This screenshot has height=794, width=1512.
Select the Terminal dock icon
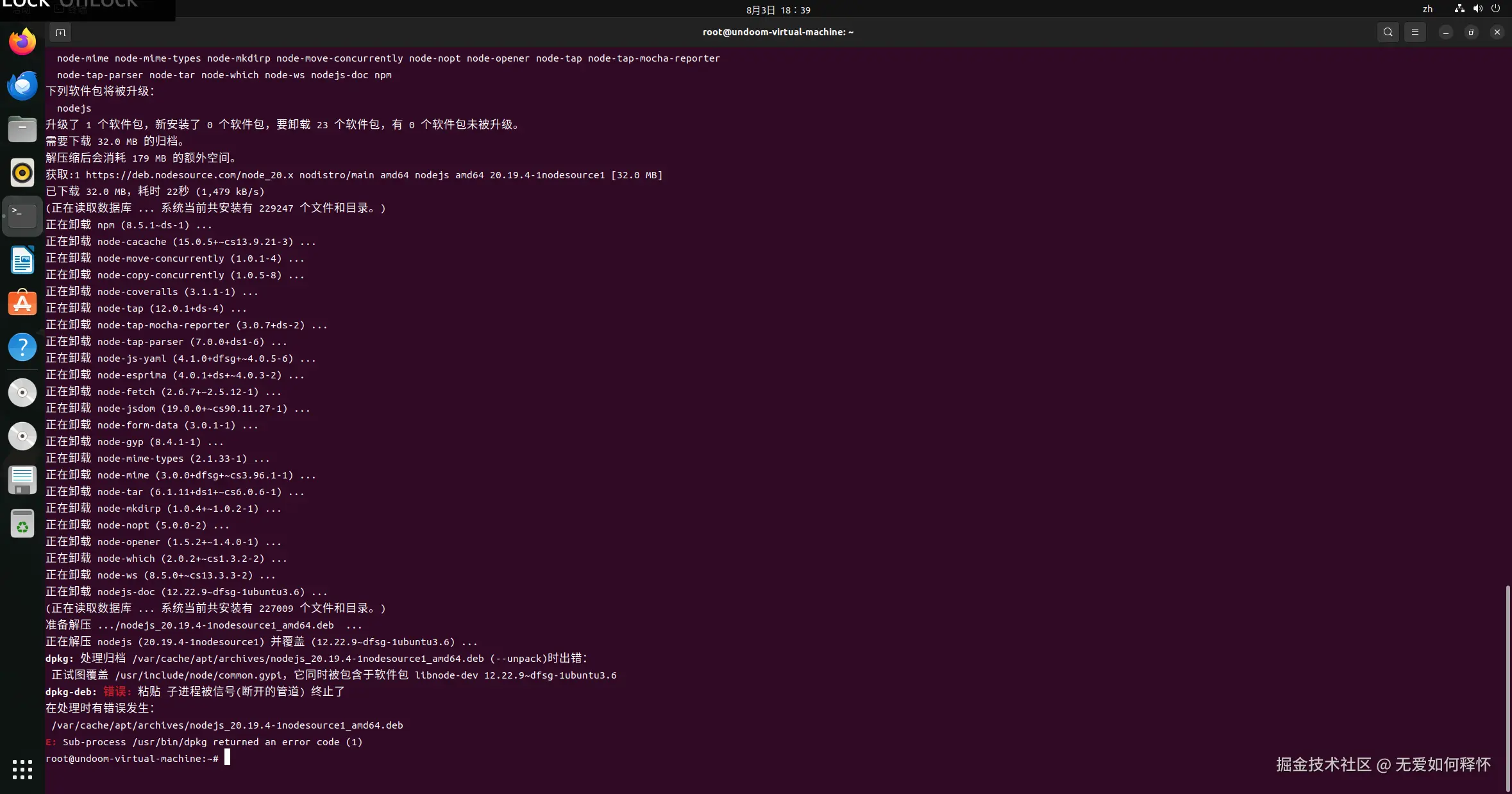coord(22,216)
